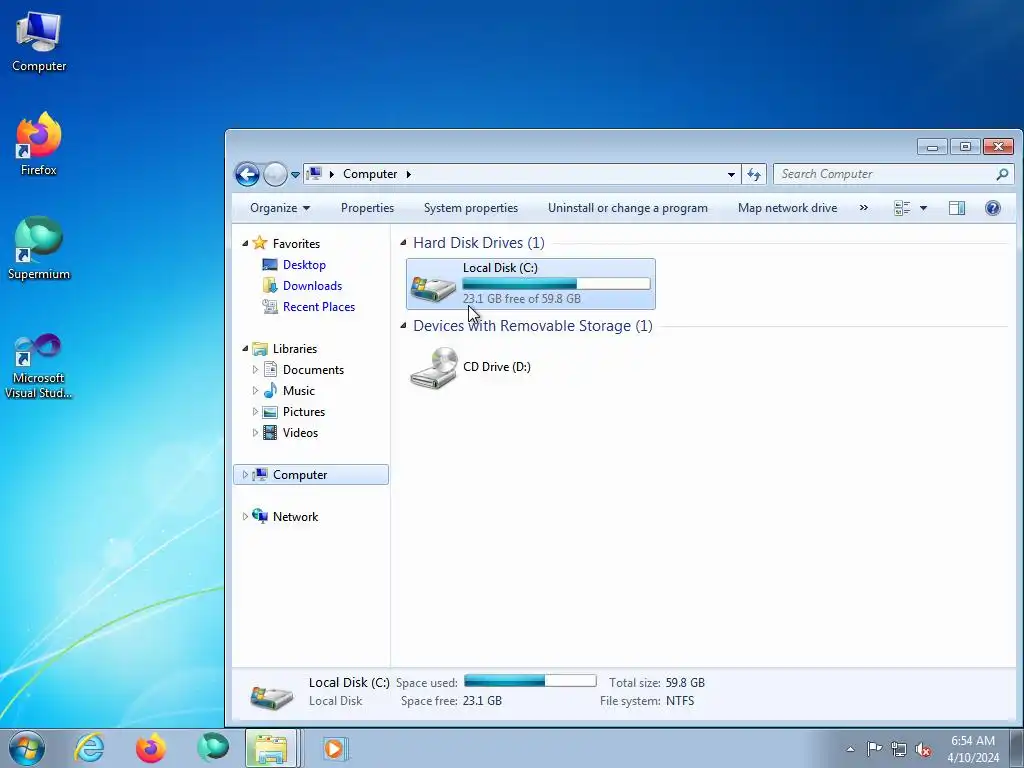Click Computer breadcrumb in address bar
The width and height of the screenshot is (1024, 768).
click(x=370, y=174)
